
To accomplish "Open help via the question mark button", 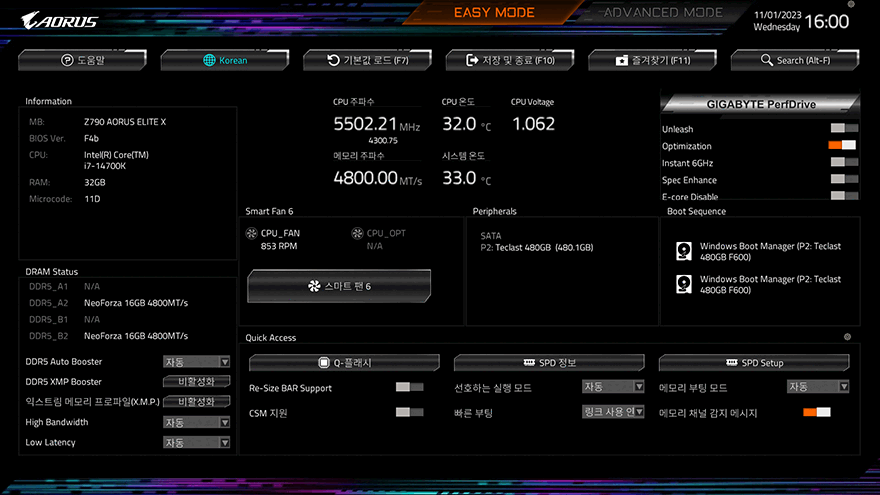I will pyautogui.click(x=67, y=60).
